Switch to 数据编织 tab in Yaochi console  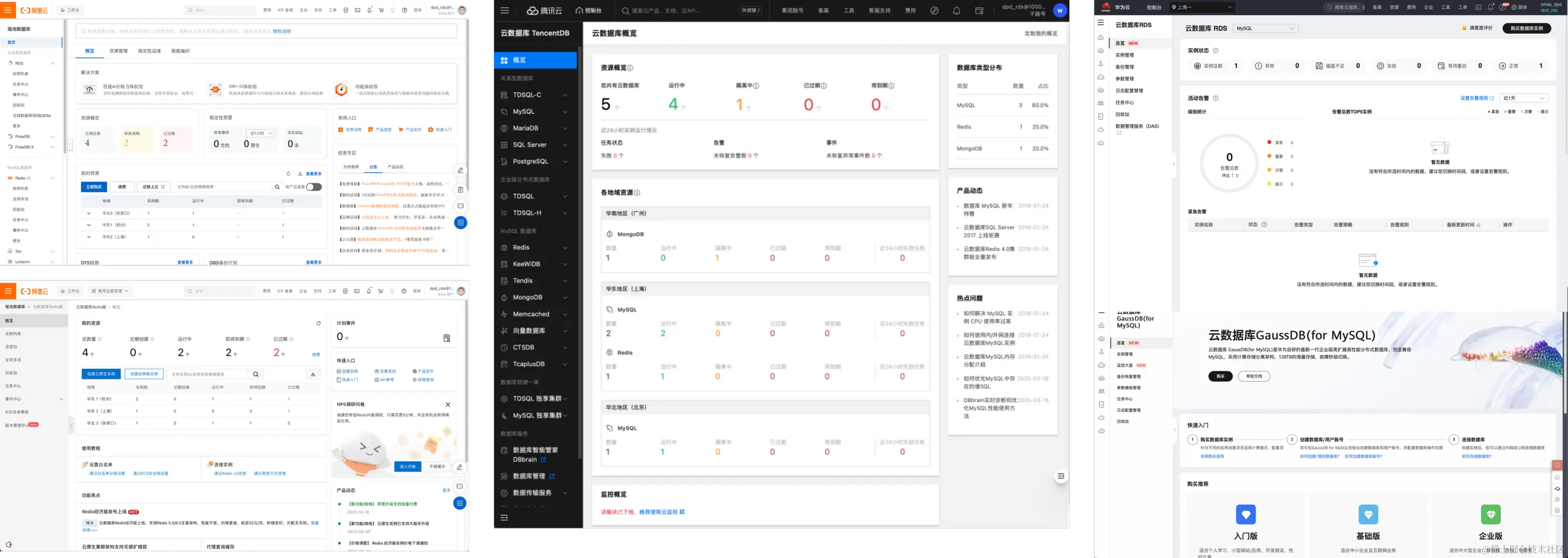point(180,51)
